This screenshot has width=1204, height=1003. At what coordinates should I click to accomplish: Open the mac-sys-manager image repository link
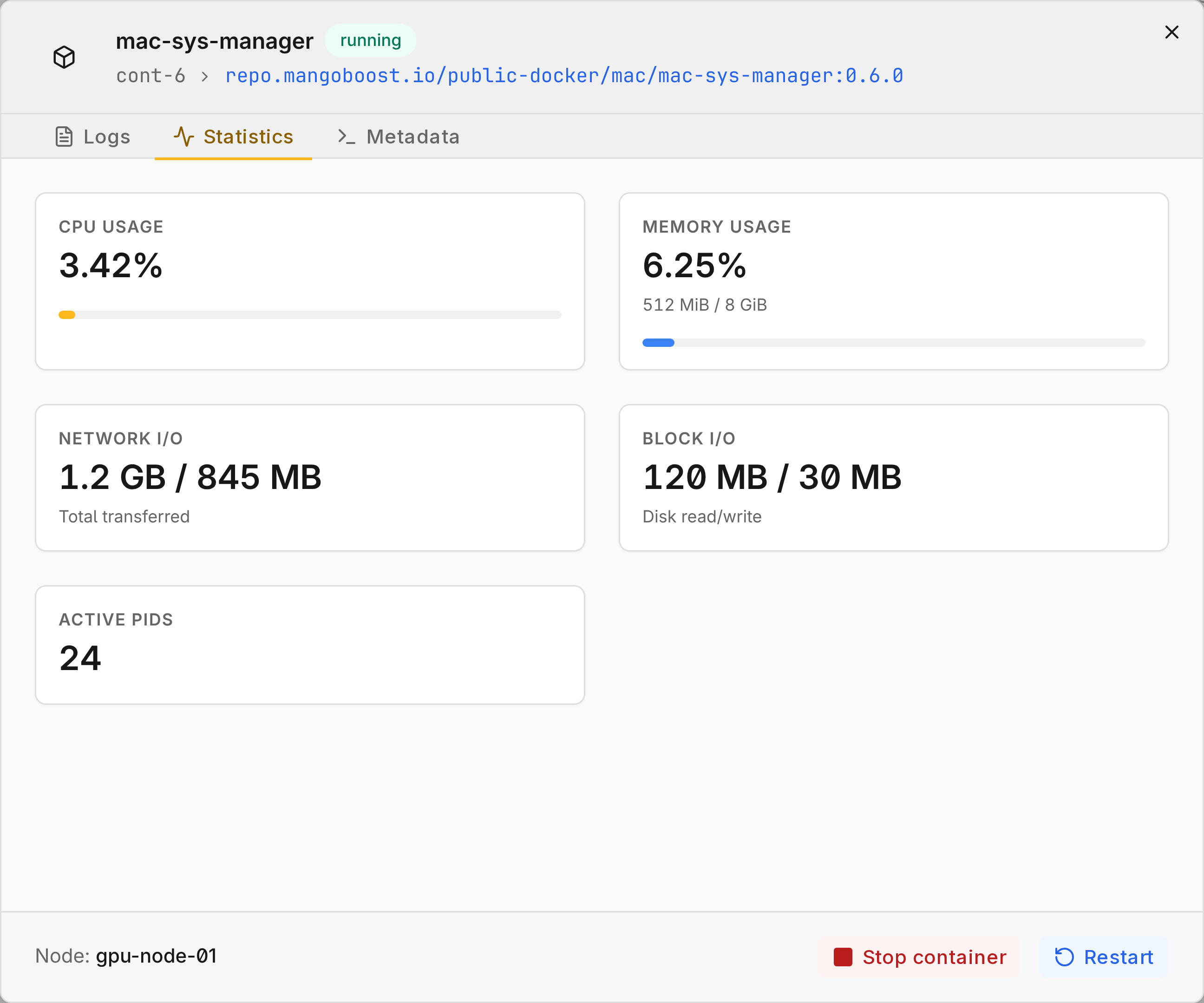point(564,76)
